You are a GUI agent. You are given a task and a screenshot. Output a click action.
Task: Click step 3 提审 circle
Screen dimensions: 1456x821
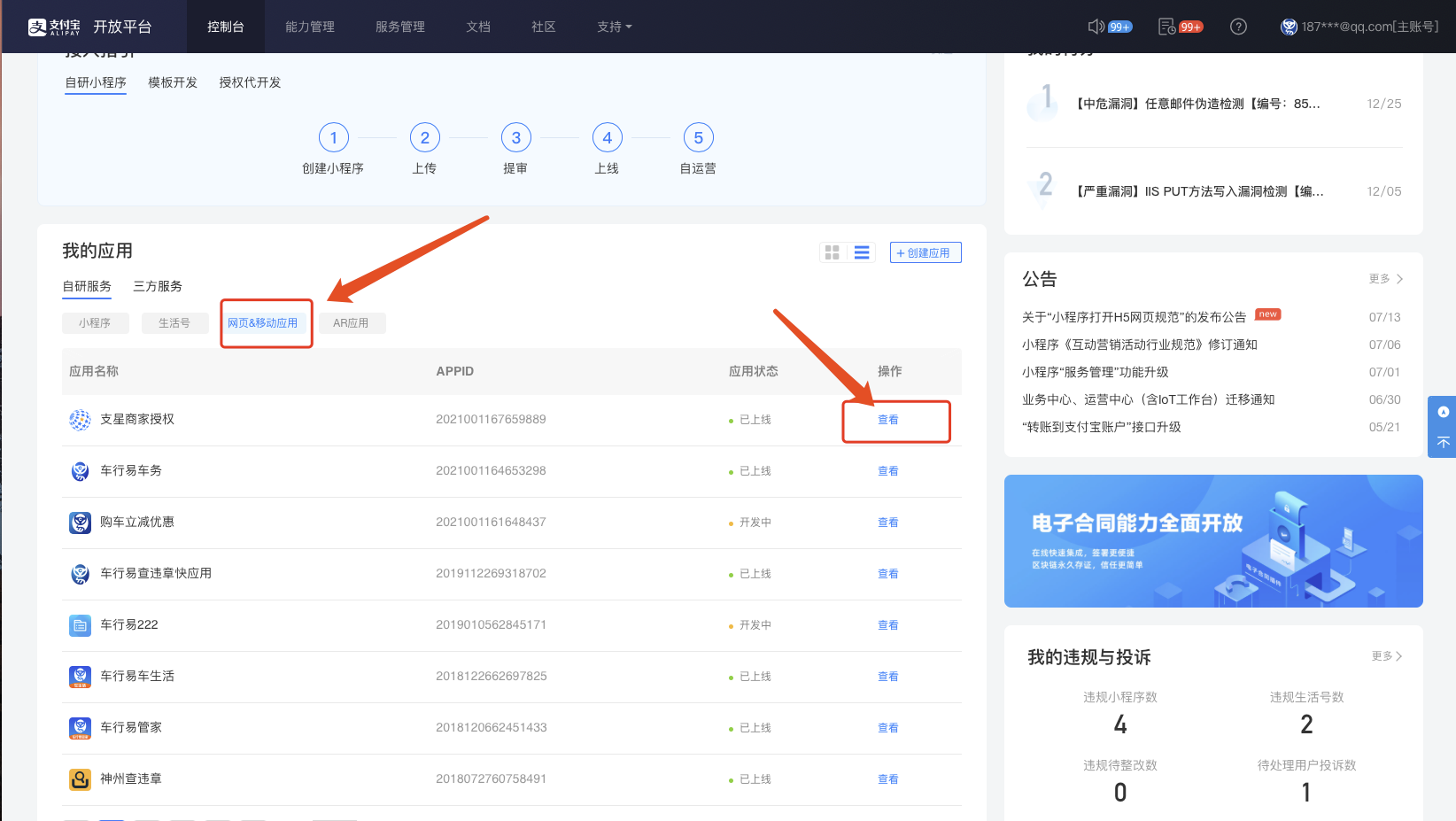516,137
